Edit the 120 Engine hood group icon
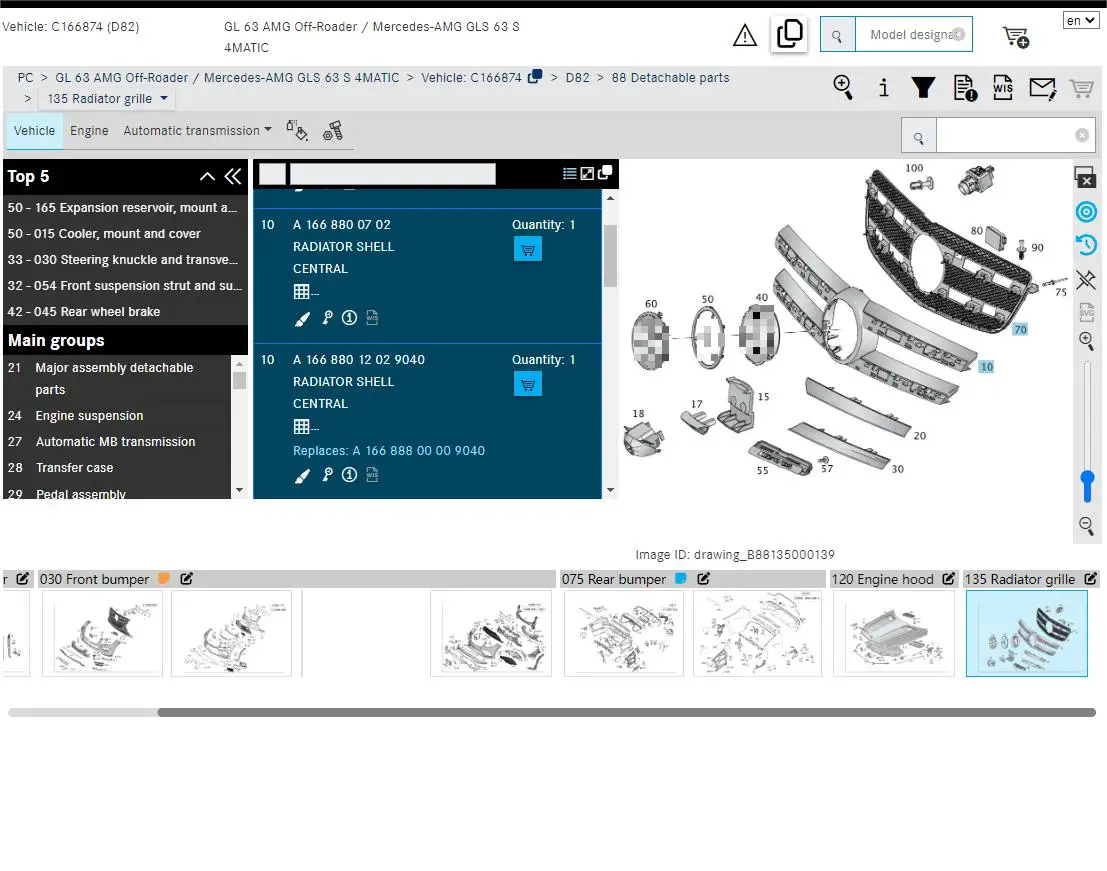The width and height of the screenshot is (1107, 871). (948, 579)
